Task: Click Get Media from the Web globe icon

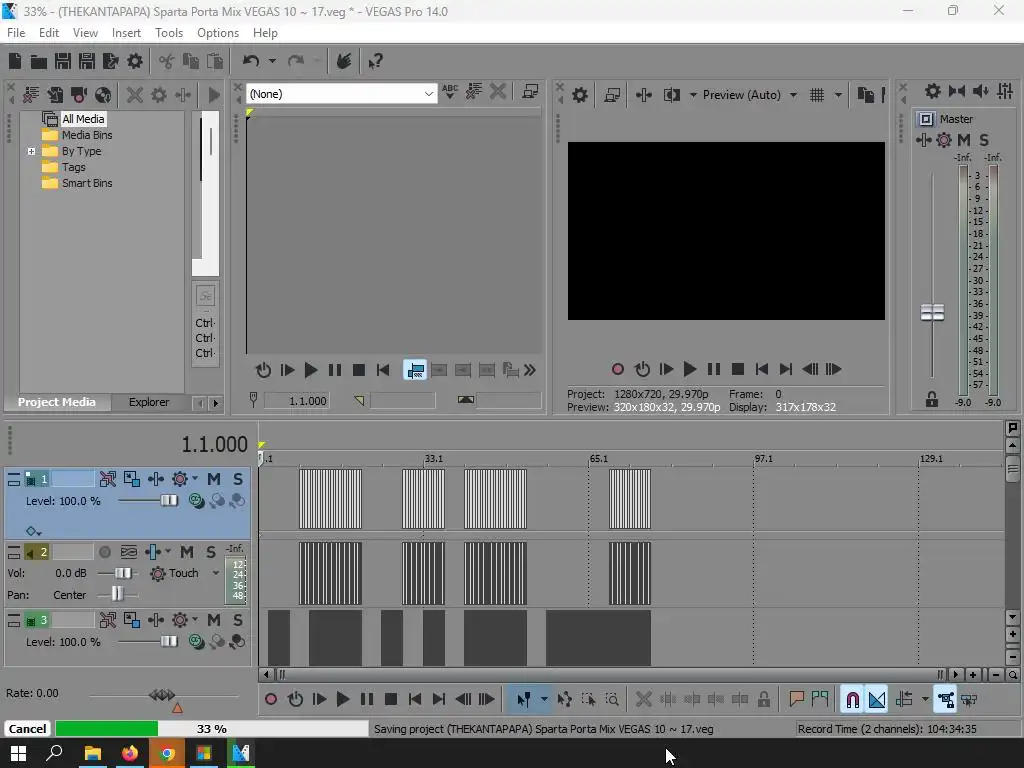Action: 103,95
